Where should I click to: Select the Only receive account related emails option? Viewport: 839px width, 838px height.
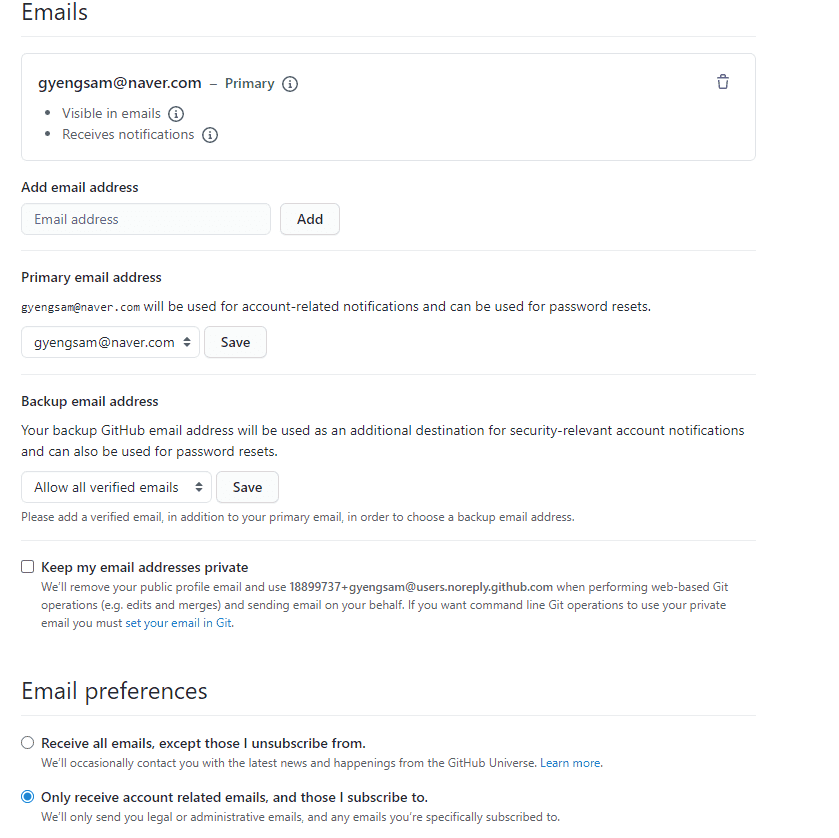click(x=27, y=797)
